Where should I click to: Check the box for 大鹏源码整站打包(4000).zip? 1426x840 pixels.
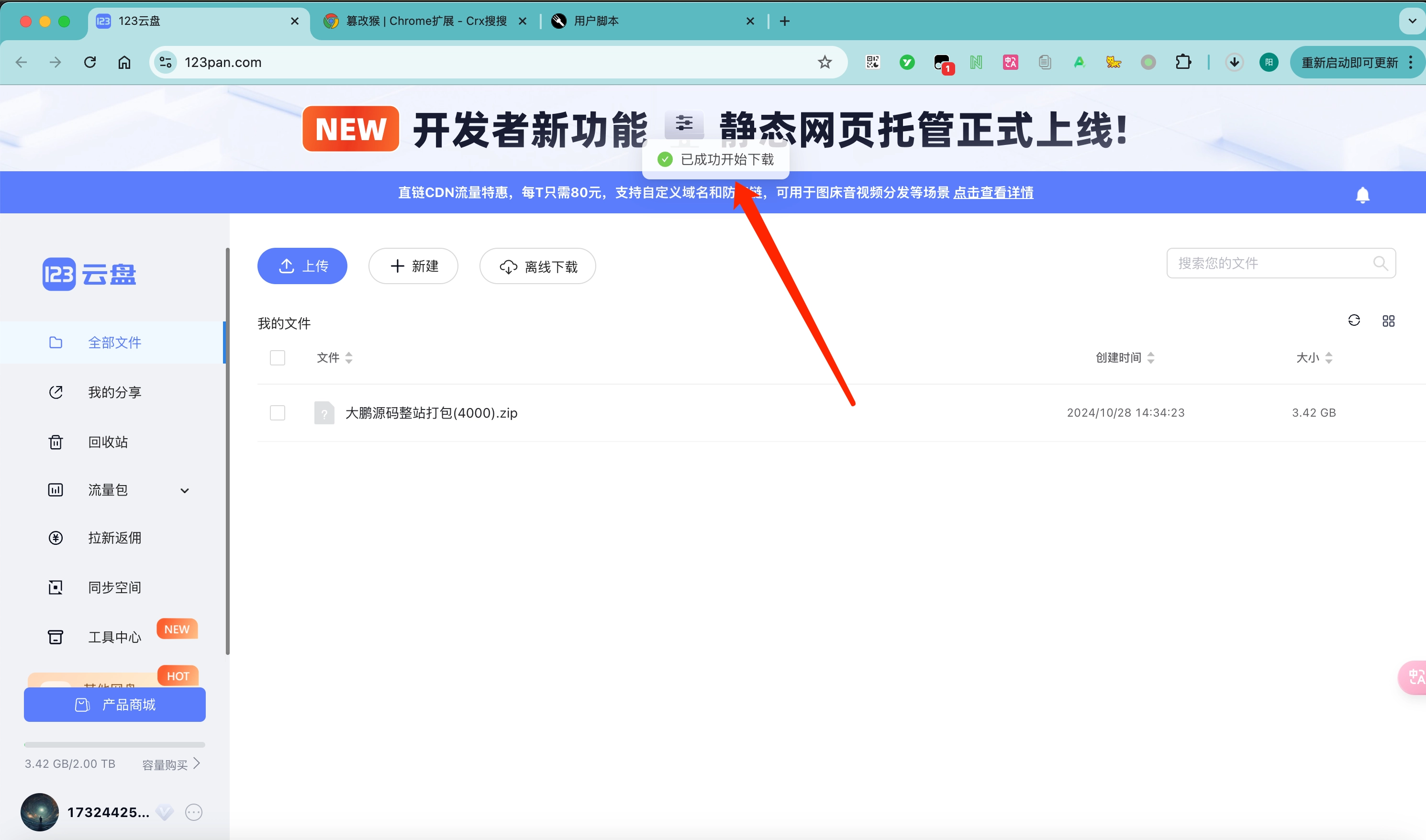(x=278, y=413)
